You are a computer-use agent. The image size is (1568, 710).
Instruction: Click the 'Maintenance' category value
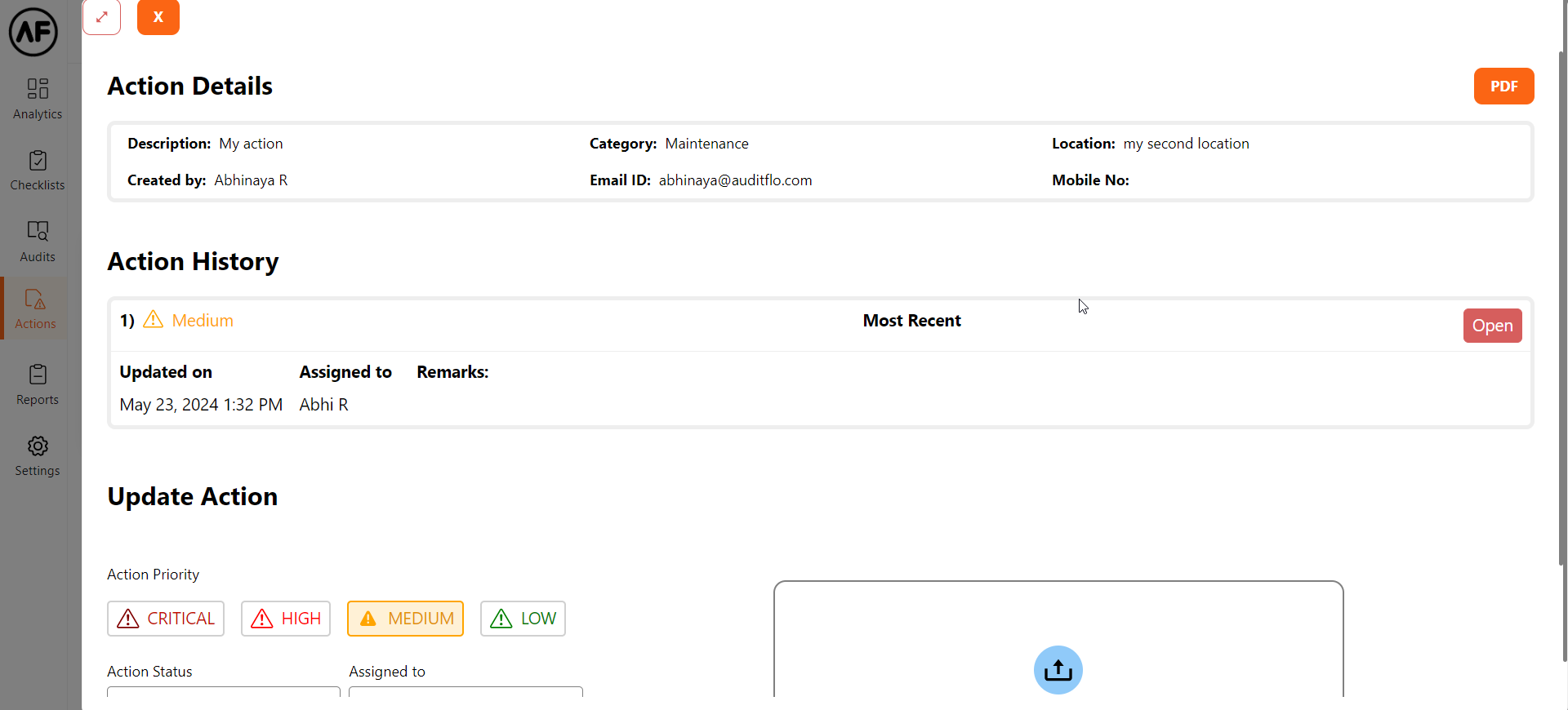[706, 144]
